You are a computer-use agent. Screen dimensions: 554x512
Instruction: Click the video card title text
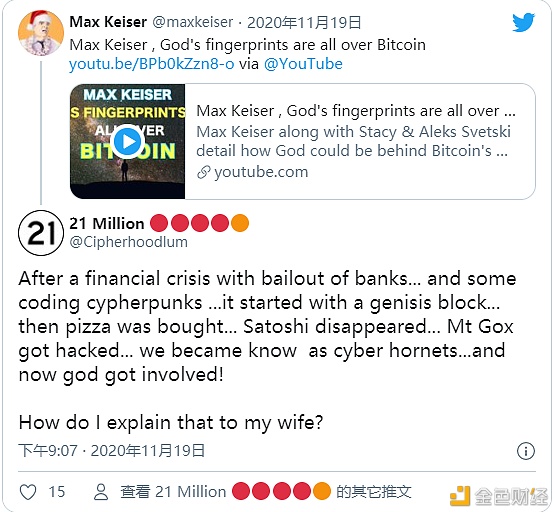click(x=356, y=111)
